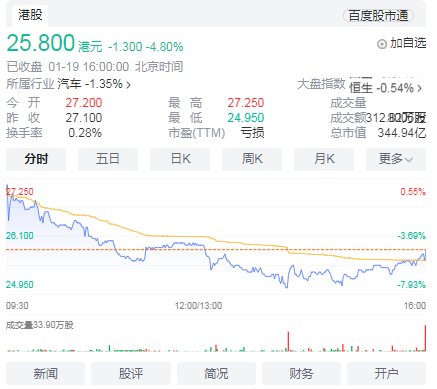Viewport: 437px width, 389px height.
Task: Click the 今开 value 27.200
Action: point(84,103)
